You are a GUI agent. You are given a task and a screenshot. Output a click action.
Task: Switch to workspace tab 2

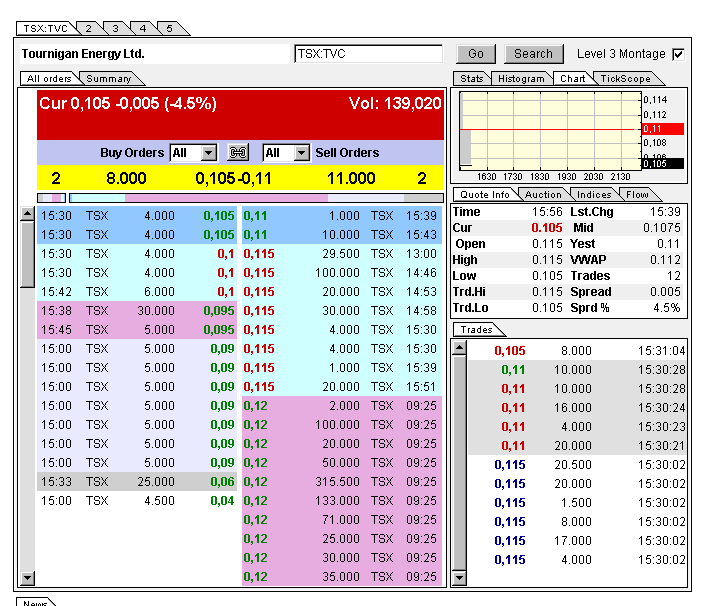tap(88, 28)
